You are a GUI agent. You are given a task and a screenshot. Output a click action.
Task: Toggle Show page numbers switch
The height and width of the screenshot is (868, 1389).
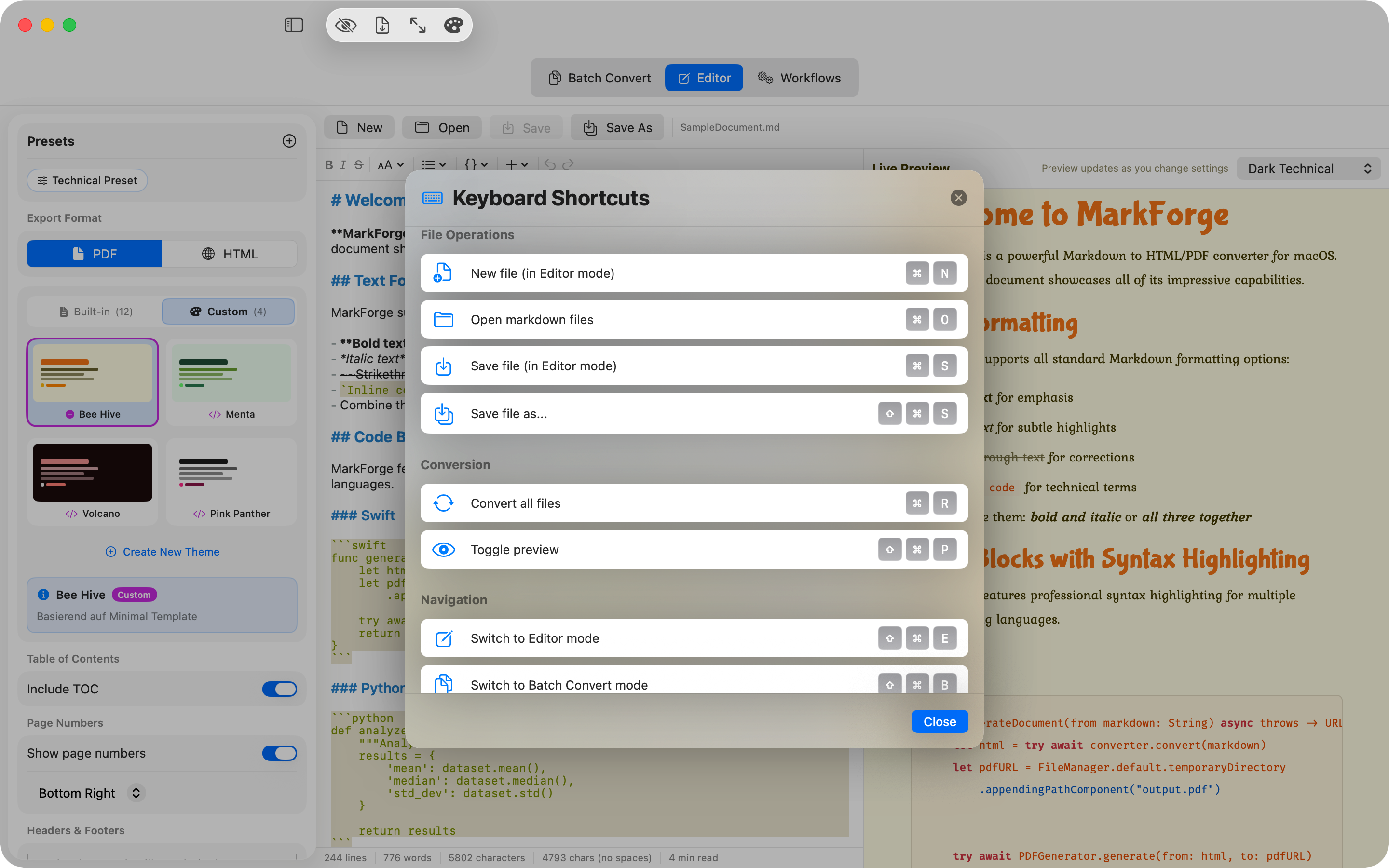280,753
